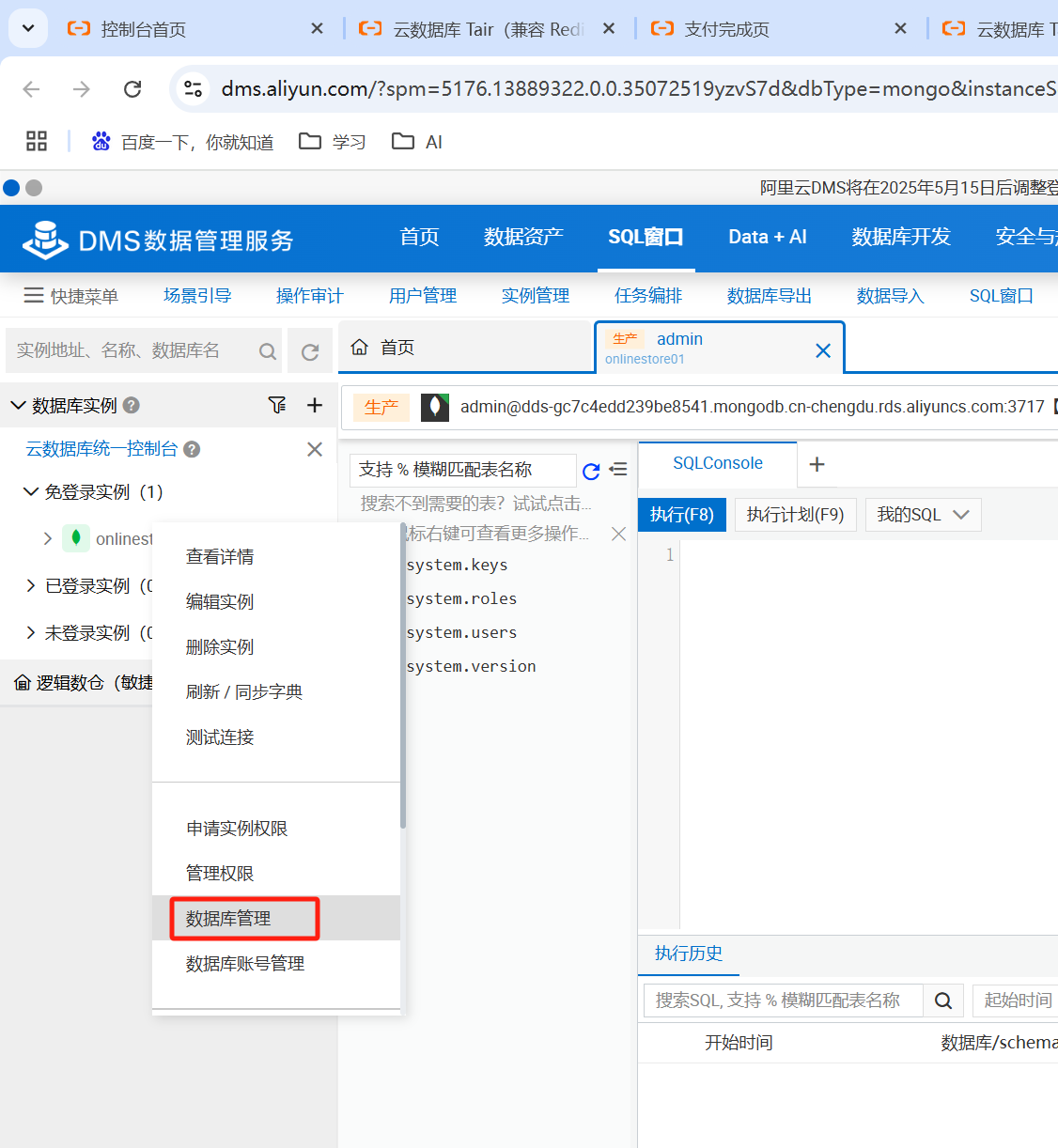This screenshot has width=1058, height=1148.
Task: Open the 逻辑数仓 section
Action: coord(83,683)
